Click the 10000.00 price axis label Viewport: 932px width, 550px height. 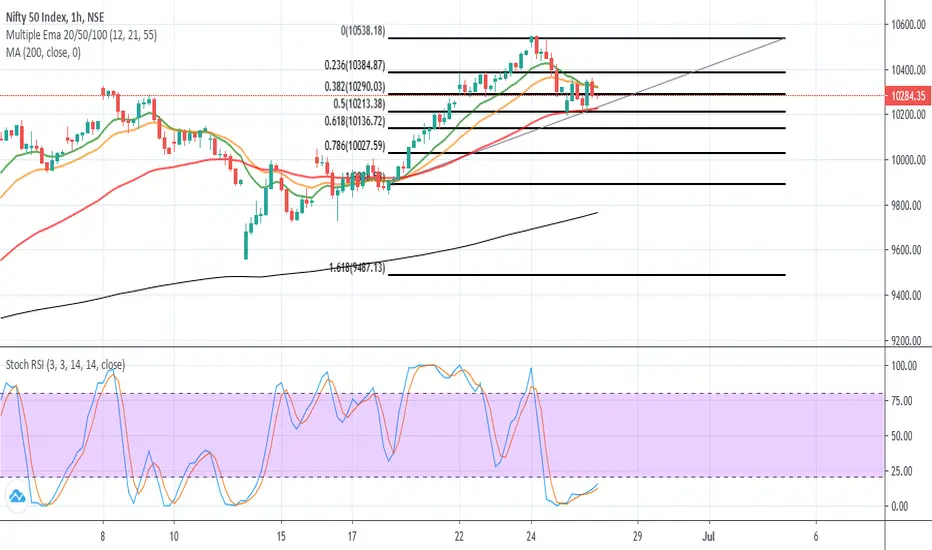[x=908, y=159]
